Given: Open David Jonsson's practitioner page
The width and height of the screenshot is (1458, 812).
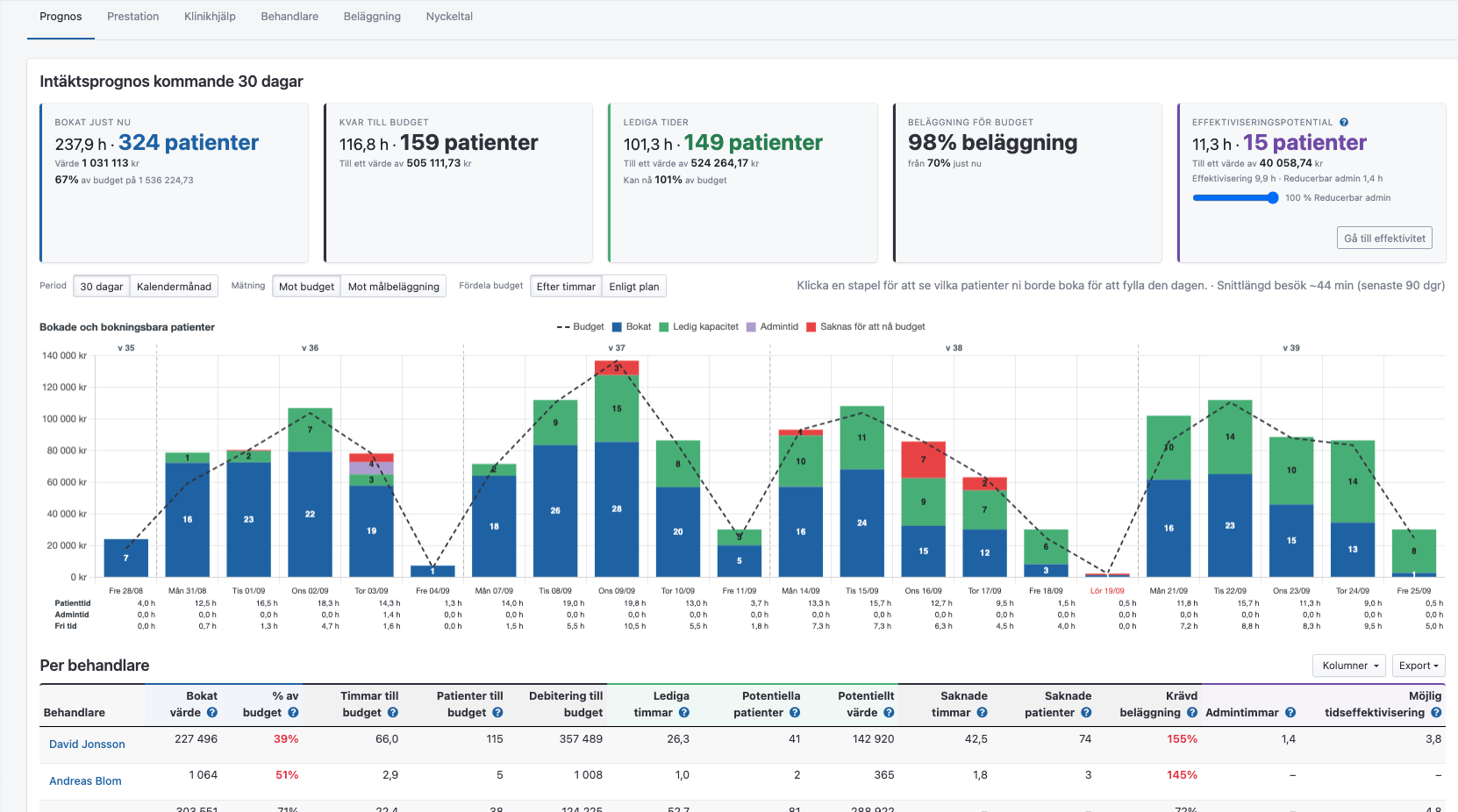Looking at the screenshot, I should 87,744.
